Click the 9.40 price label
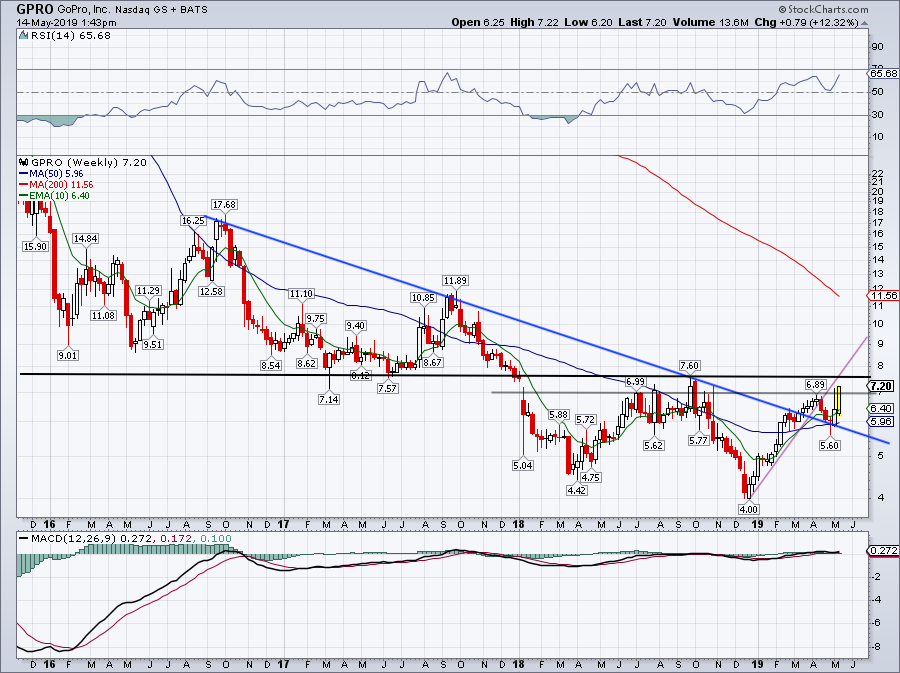The image size is (900, 673). click(x=355, y=325)
